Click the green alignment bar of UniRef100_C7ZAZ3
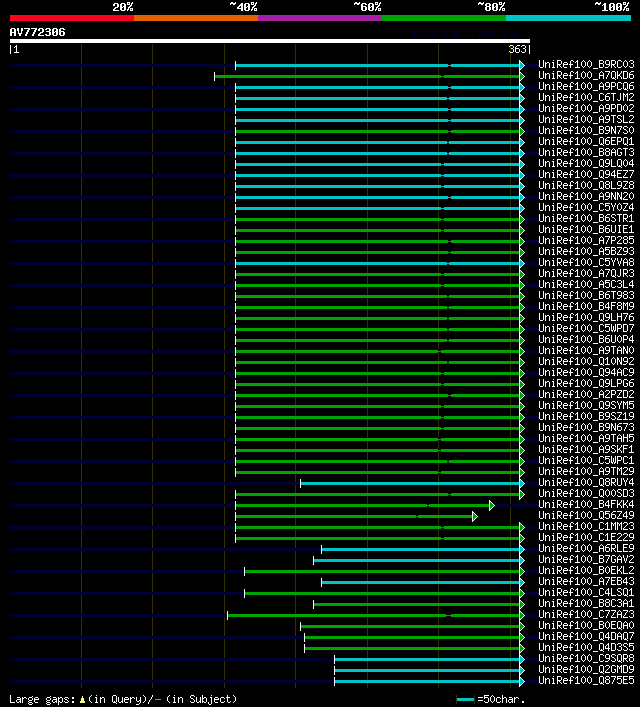This screenshot has height=707, width=640. [x=373, y=615]
